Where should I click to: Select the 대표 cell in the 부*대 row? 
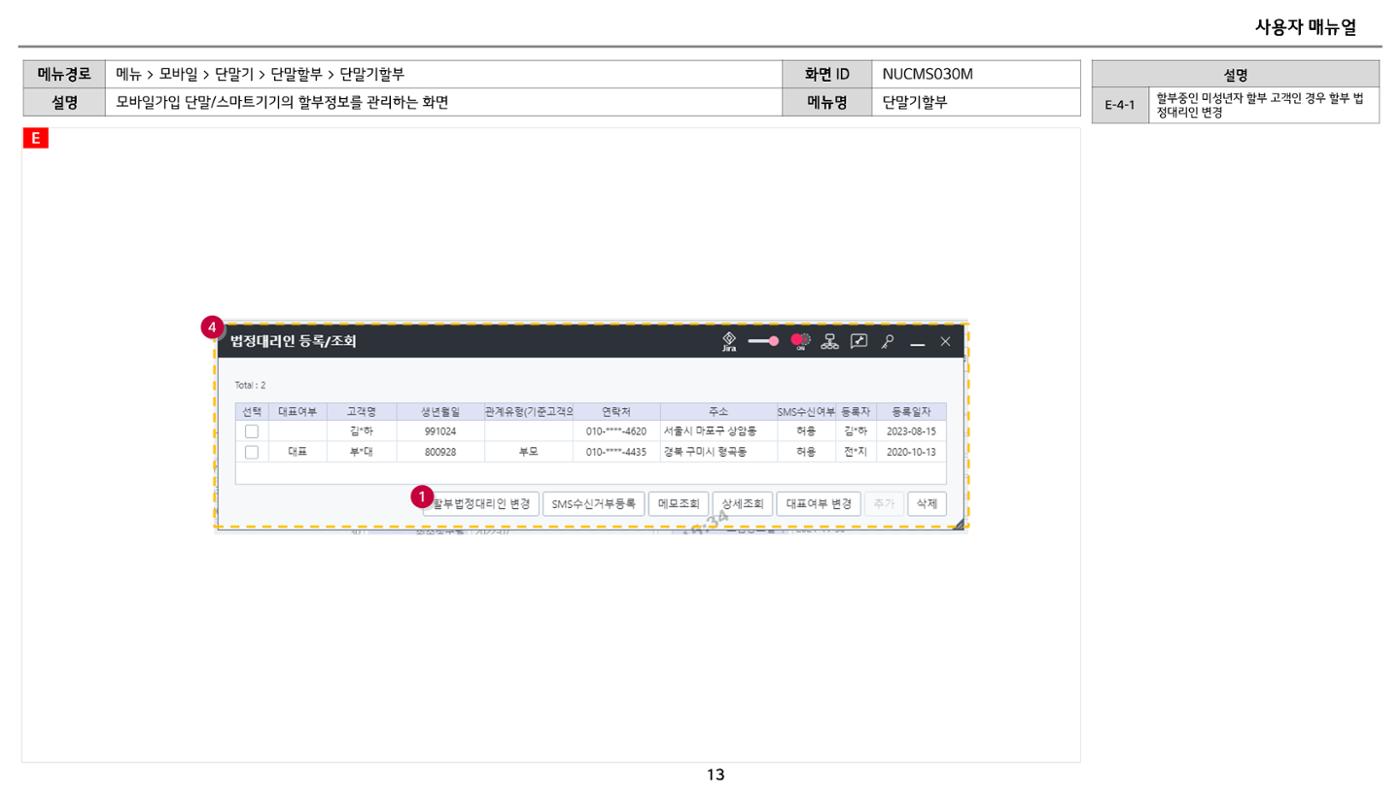(298, 452)
